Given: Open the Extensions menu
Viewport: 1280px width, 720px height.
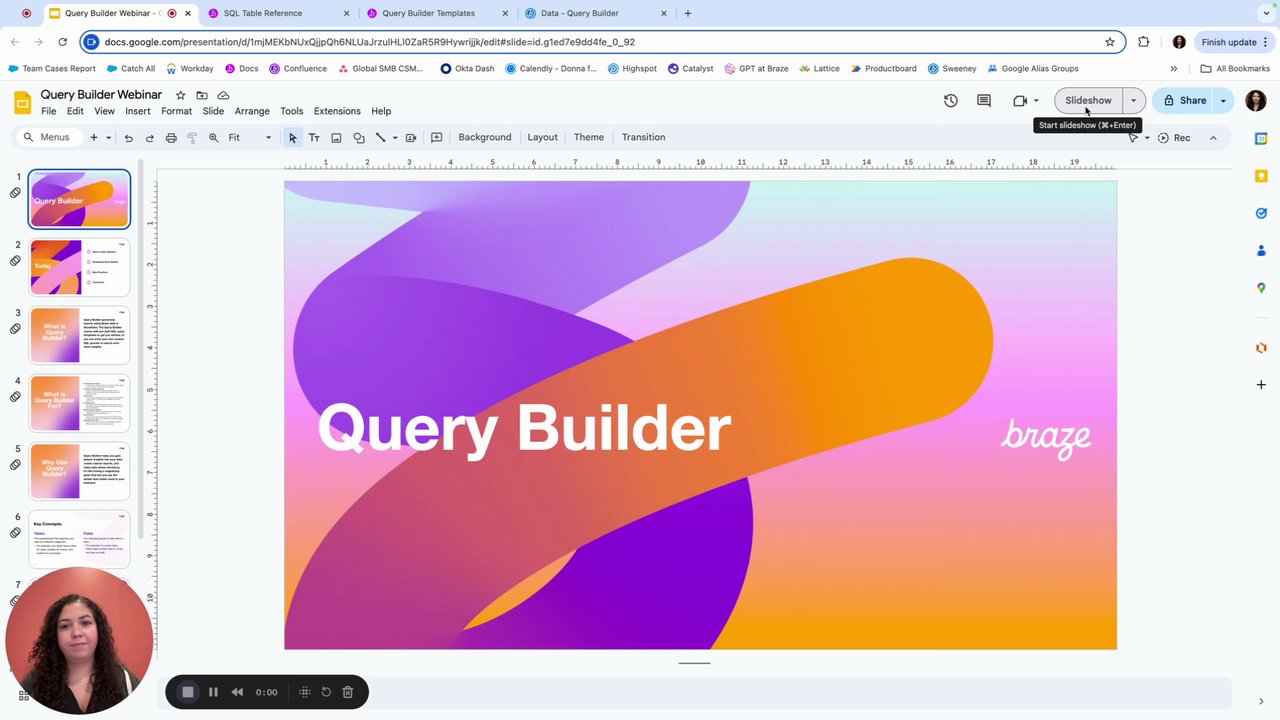Looking at the screenshot, I should (337, 111).
